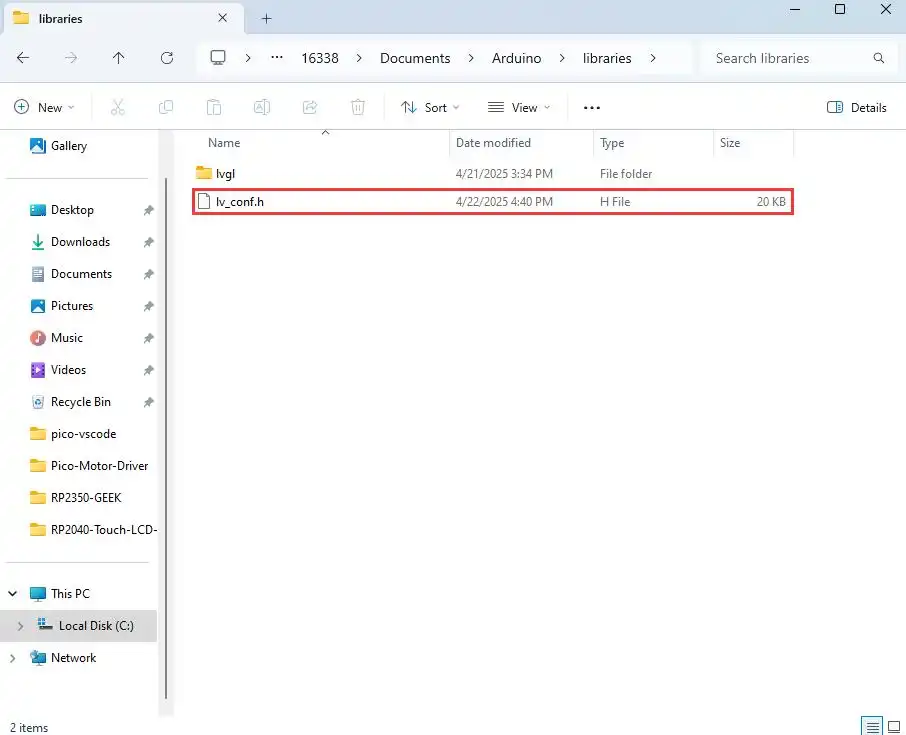Open the View dropdown menu
This screenshot has width=906, height=735.
tap(518, 107)
